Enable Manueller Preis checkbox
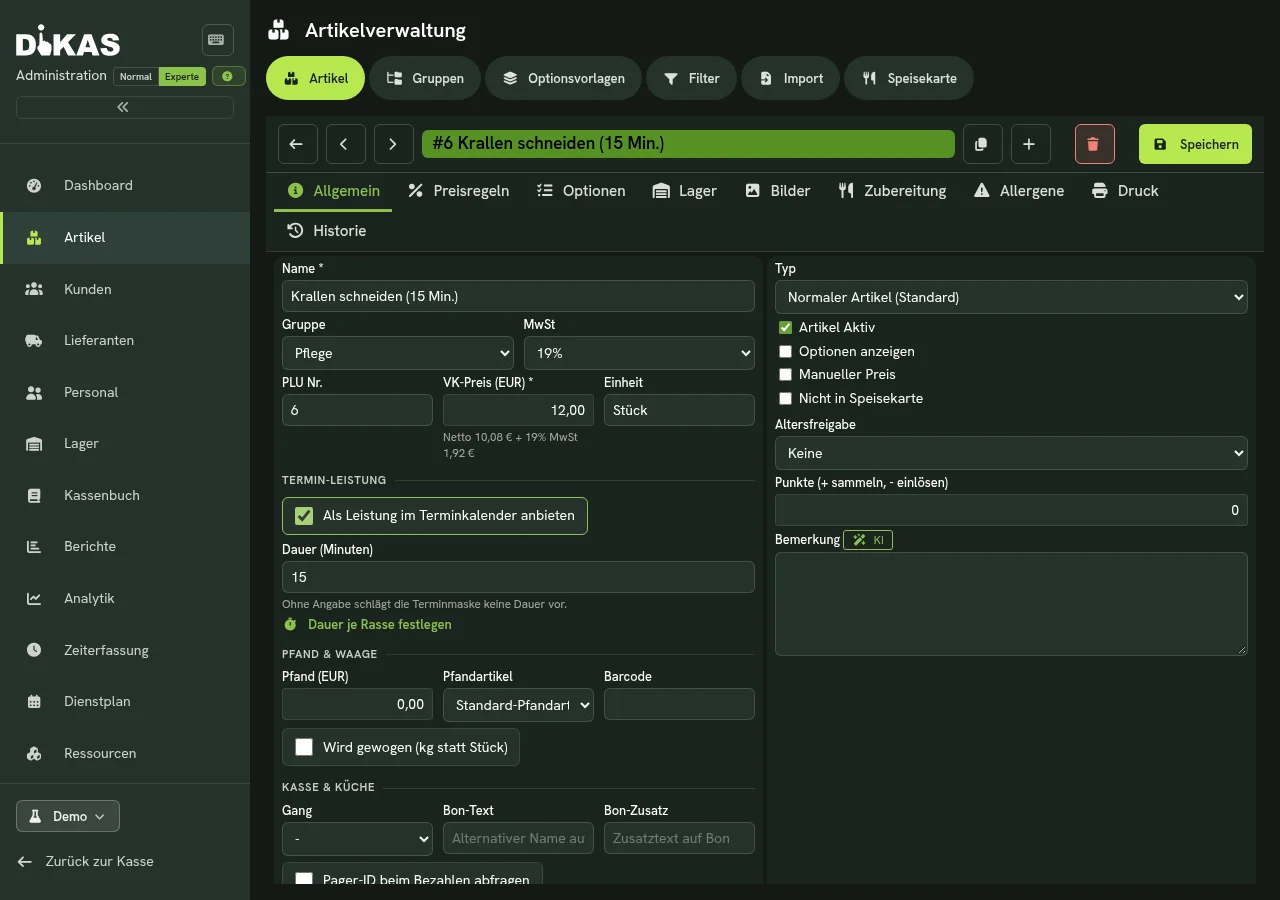The height and width of the screenshot is (900, 1280). click(x=785, y=374)
